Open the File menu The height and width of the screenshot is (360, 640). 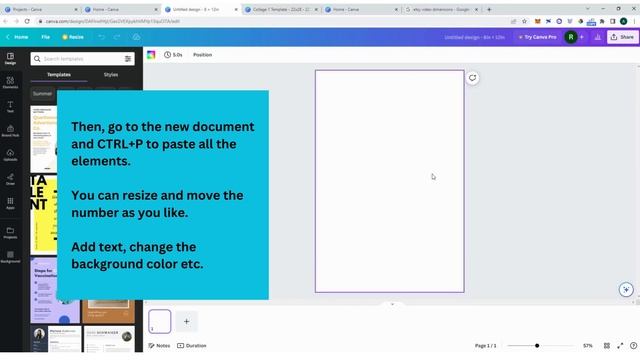pos(45,37)
